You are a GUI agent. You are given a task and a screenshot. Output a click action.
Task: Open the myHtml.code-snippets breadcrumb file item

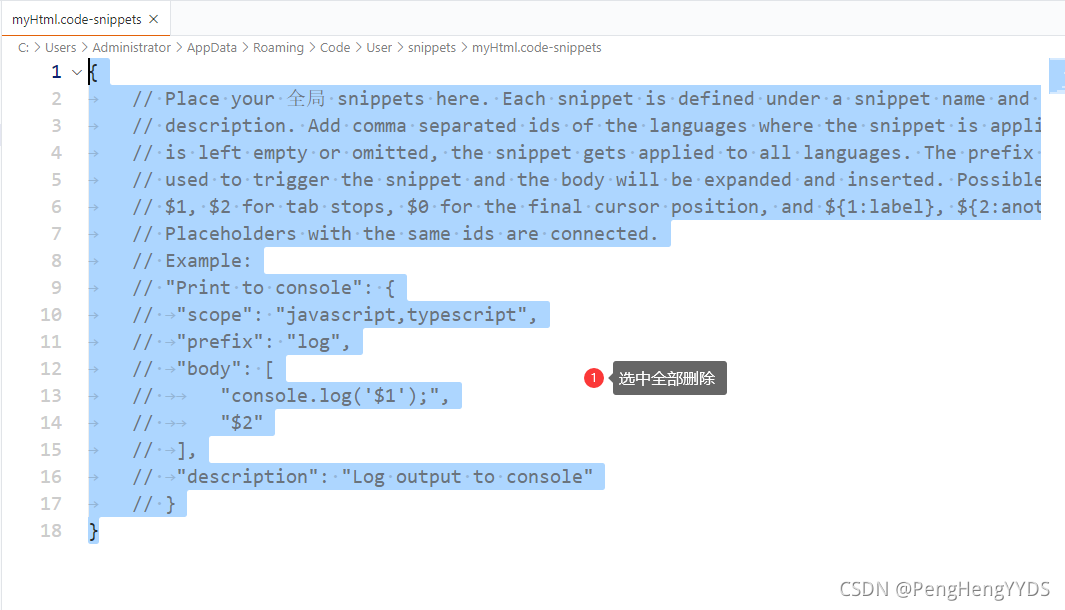click(x=537, y=48)
